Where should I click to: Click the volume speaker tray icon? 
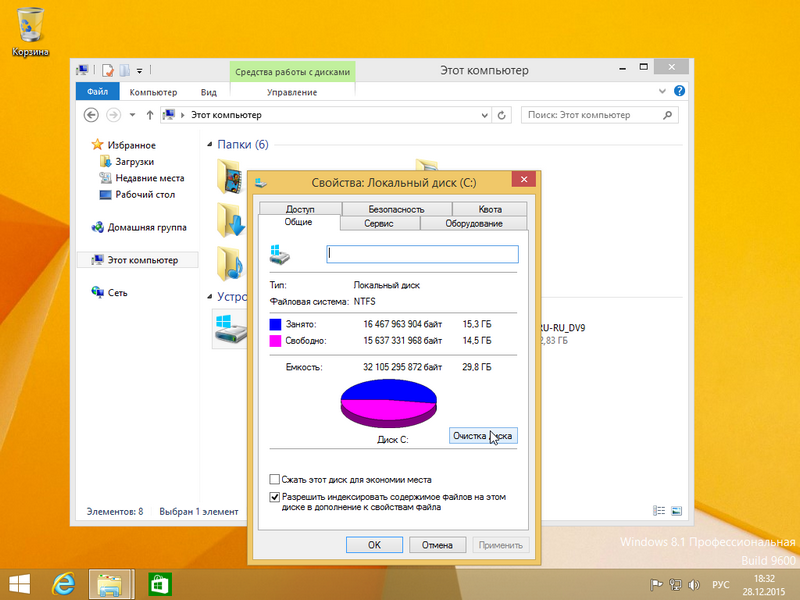[x=694, y=584]
